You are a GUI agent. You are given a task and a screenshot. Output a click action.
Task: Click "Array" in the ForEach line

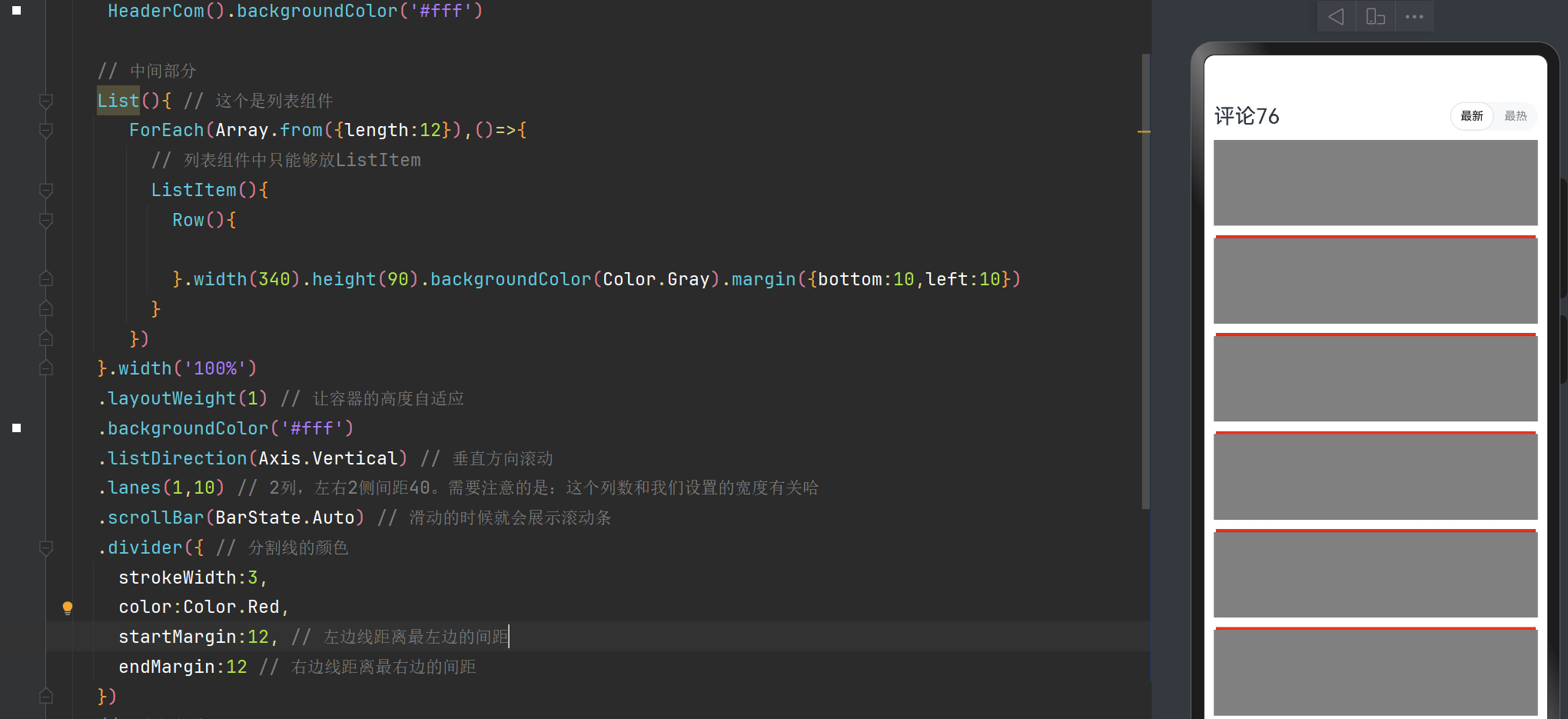[242, 131]
